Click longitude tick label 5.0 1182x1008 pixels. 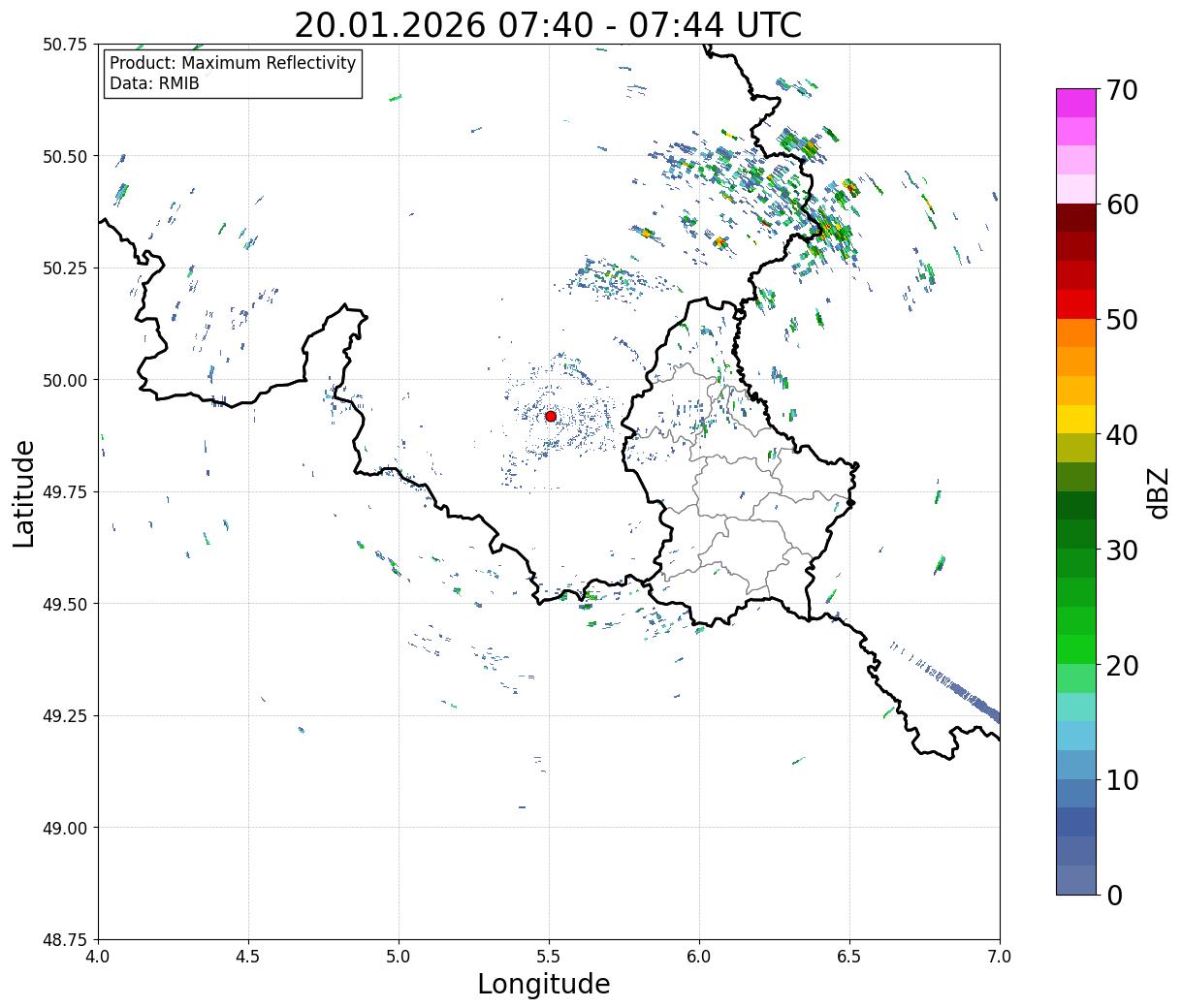(x=399, y=957)
